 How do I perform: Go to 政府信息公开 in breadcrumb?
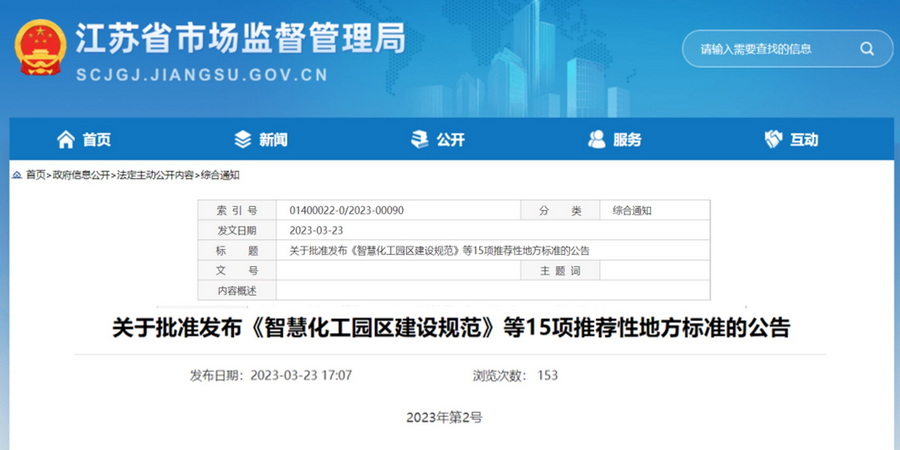(81, 175)
